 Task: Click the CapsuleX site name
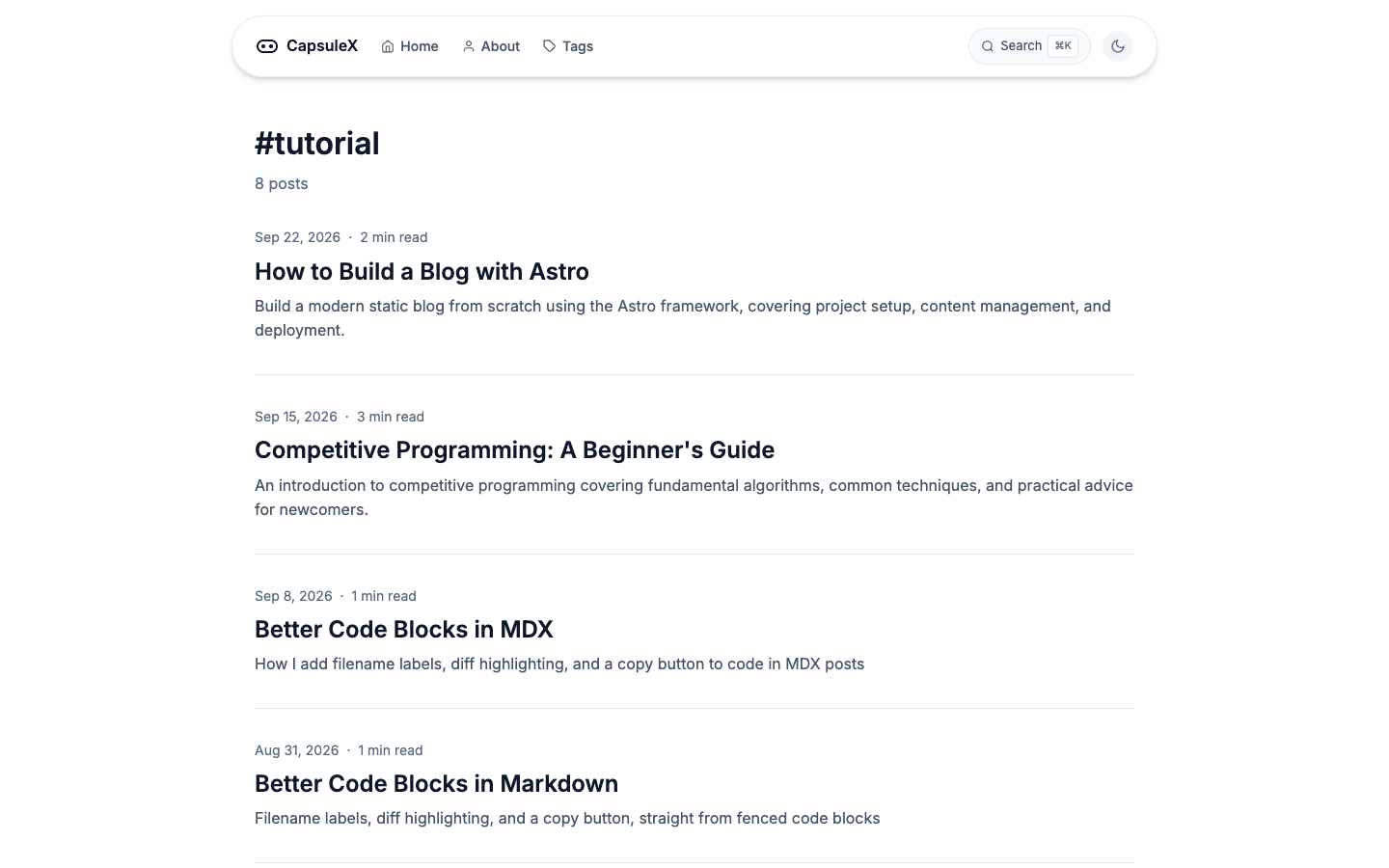coord(322,46)
